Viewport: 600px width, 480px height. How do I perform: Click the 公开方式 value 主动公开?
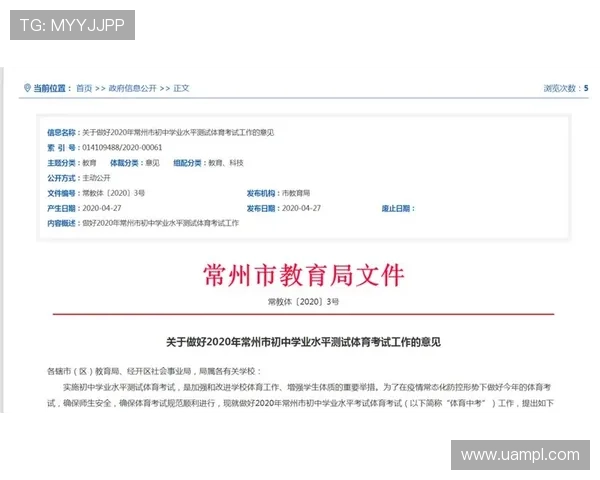[96, 178]
